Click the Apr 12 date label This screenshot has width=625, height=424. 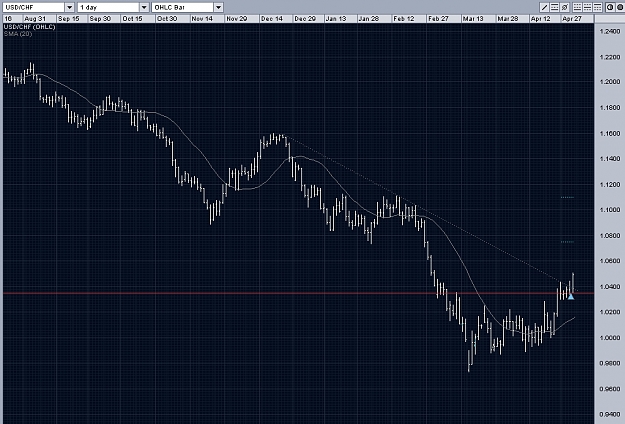coord(540,19)
